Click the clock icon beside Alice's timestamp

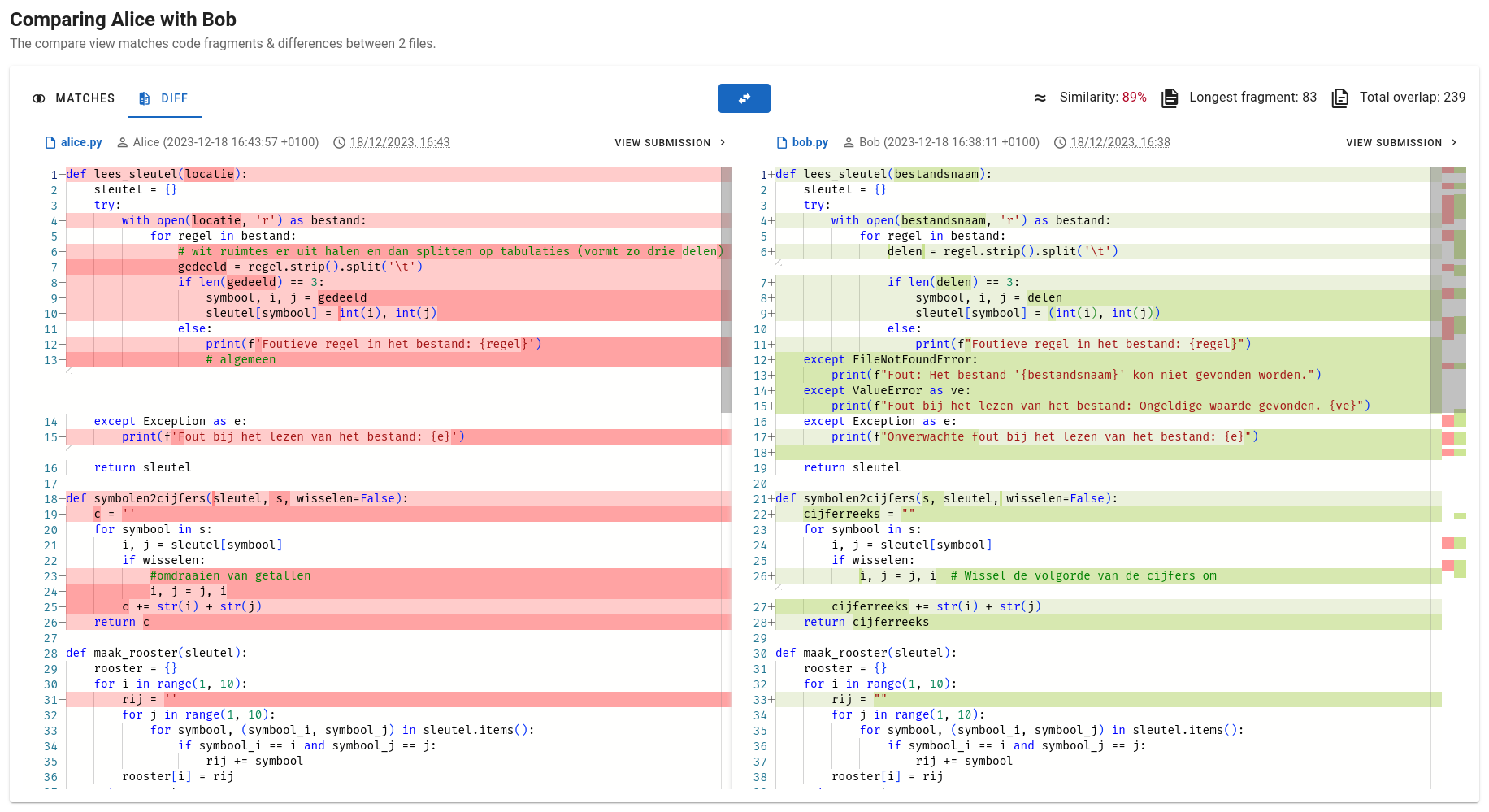tap(339, 143)
